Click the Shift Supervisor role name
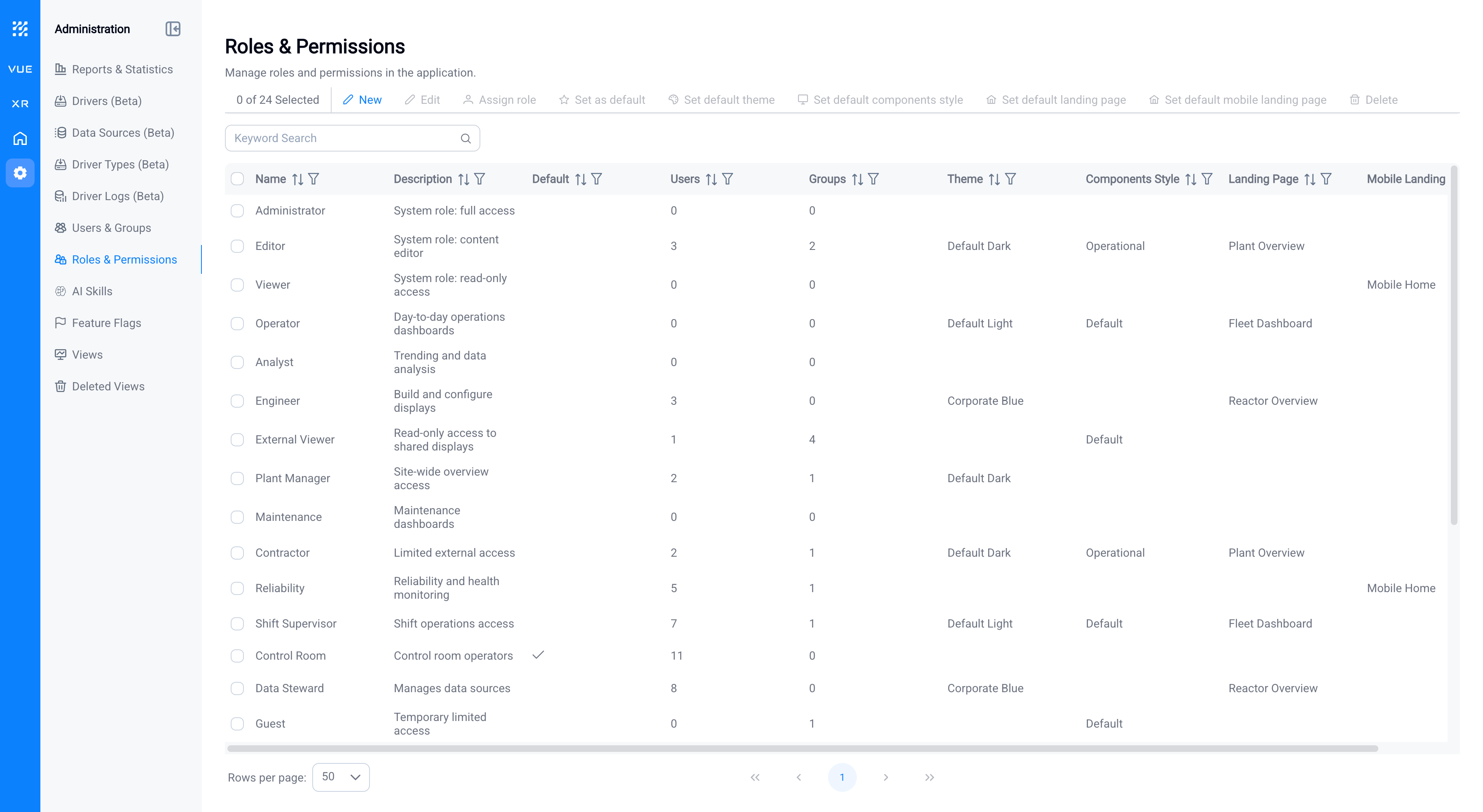The height and width of the screenshot is (812, 1483). 296,624
